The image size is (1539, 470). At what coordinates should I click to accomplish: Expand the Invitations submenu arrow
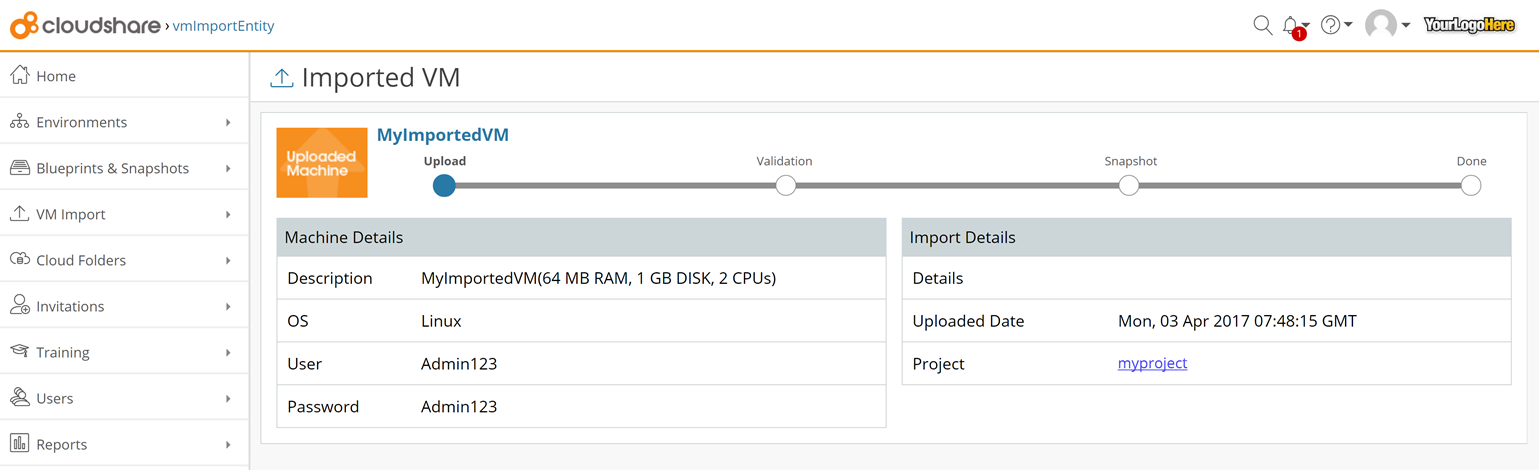(x=228, y=306)
